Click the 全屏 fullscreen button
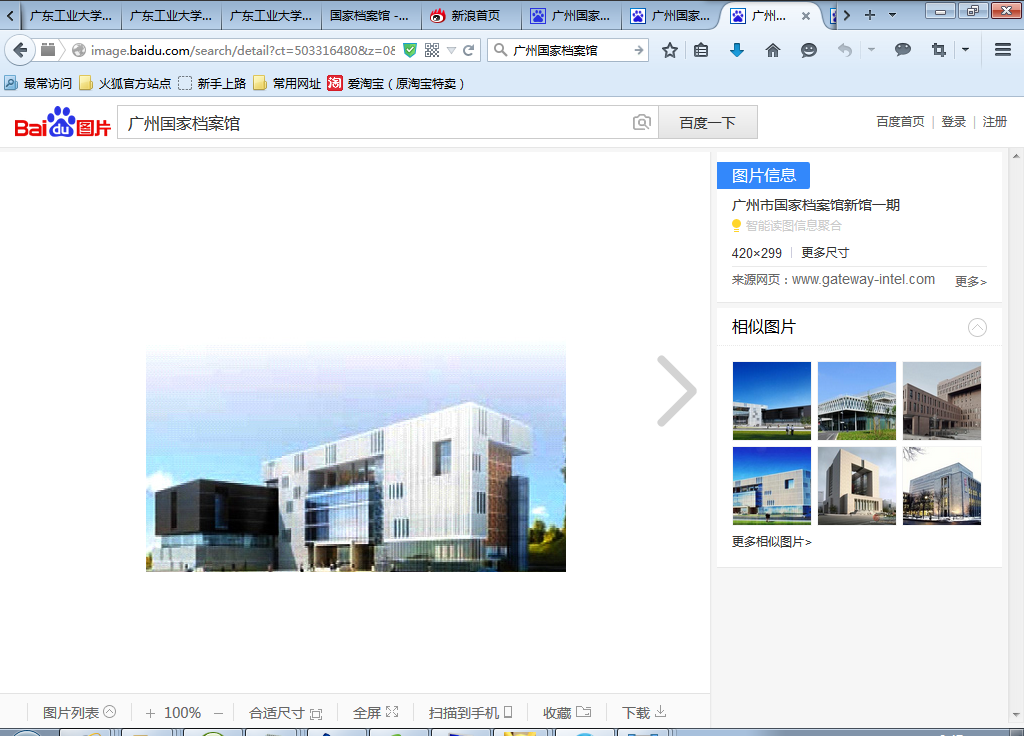Screen dimensions: 1024x736 click(375, 713)
